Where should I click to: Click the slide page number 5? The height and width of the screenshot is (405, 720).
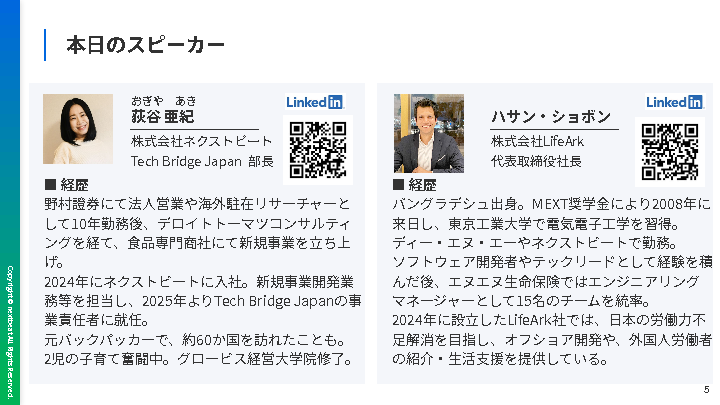[x=706, y=390]
